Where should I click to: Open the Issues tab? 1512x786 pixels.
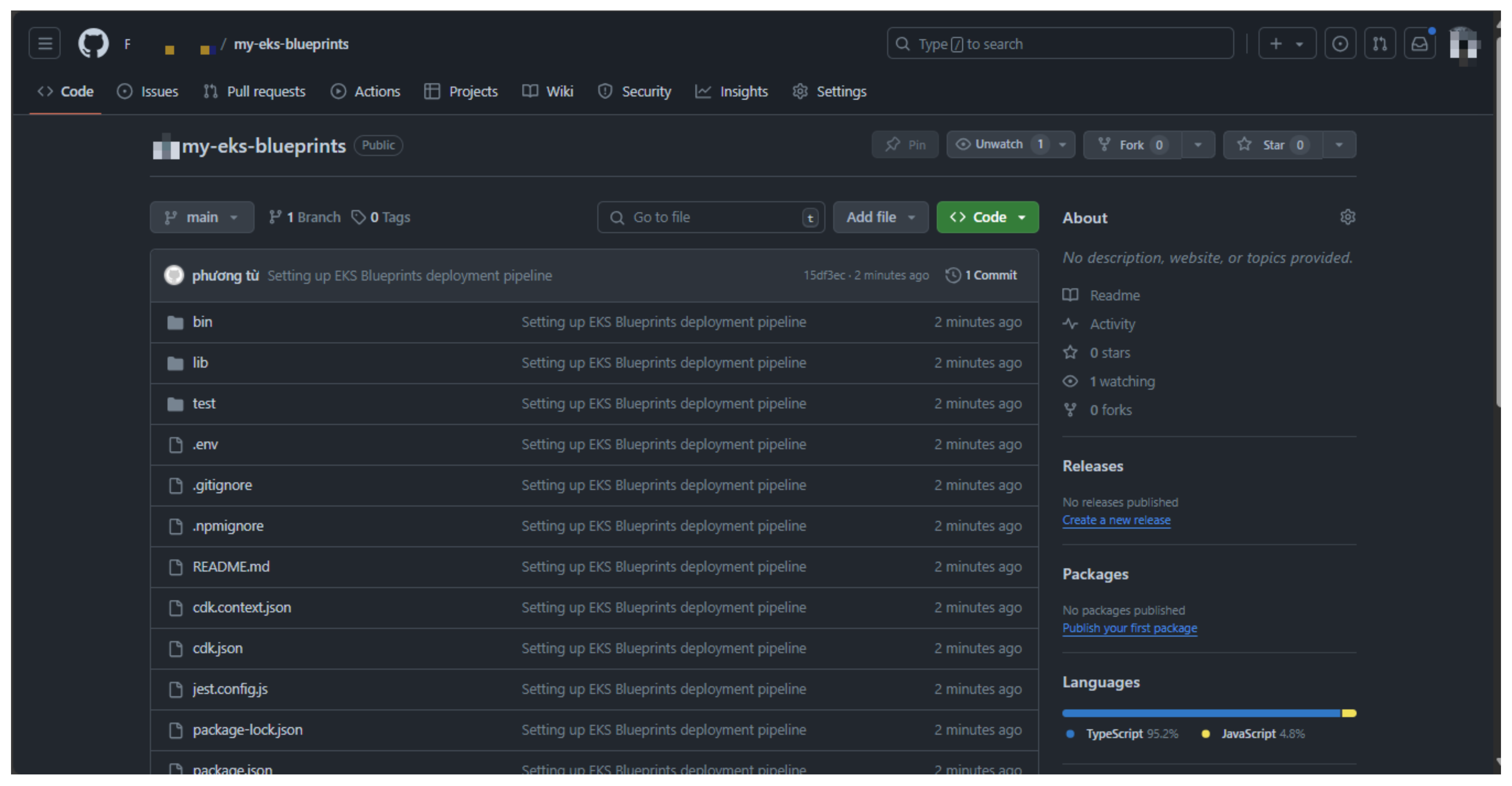[x=148, y=91]
